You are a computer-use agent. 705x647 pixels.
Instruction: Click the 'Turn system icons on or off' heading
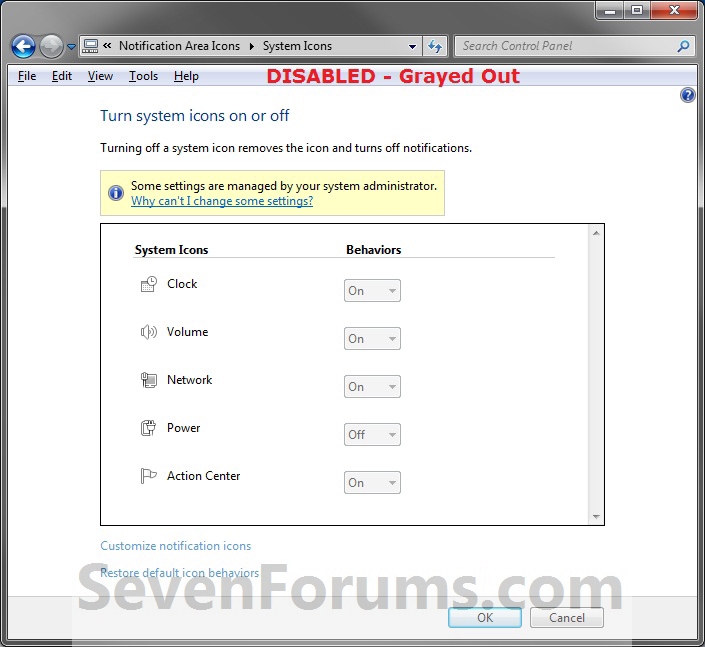pos(195,116)
